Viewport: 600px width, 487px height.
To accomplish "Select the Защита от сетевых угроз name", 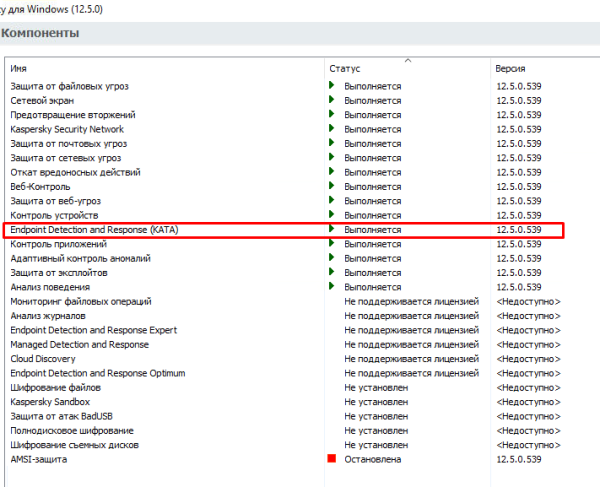I will [65, 158].
